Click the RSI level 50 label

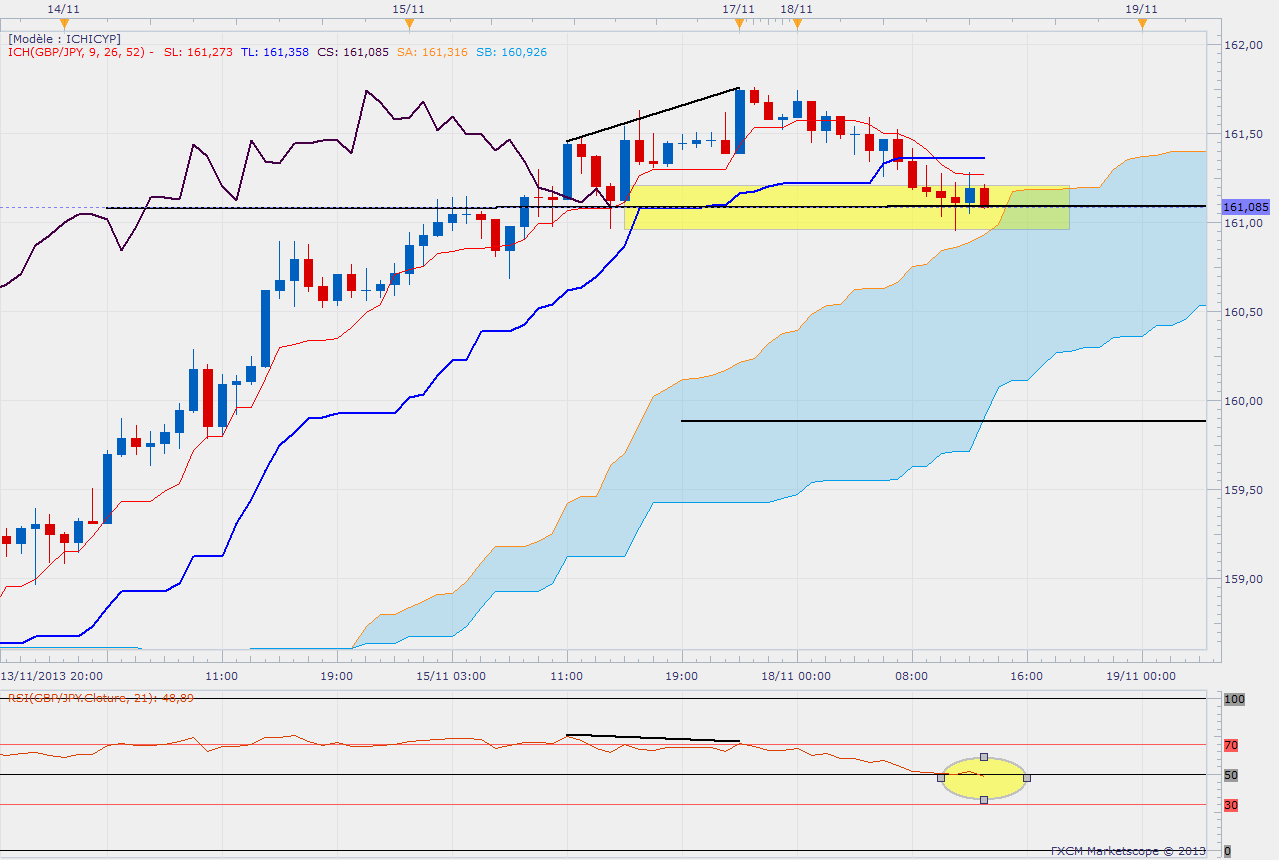[x=1231, y=775]
